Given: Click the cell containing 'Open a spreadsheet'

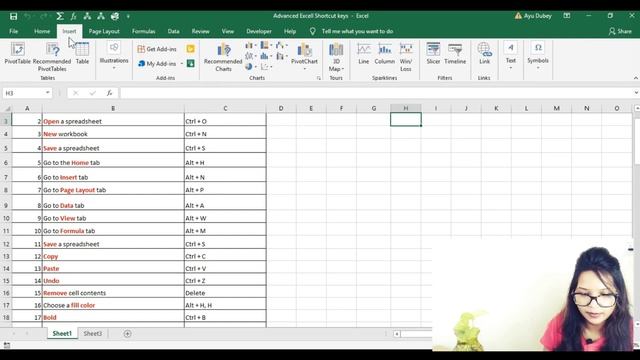Looking at the screenshot, I should (113, 121).
